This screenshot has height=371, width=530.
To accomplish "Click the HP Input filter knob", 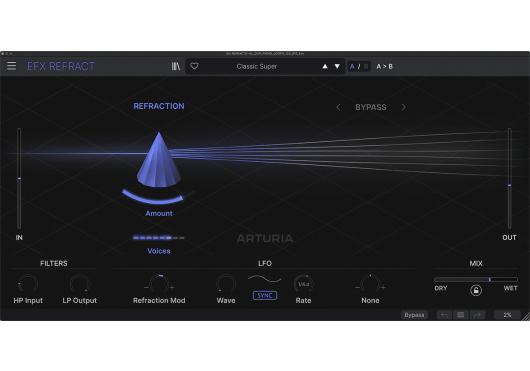I will (28, 284).
